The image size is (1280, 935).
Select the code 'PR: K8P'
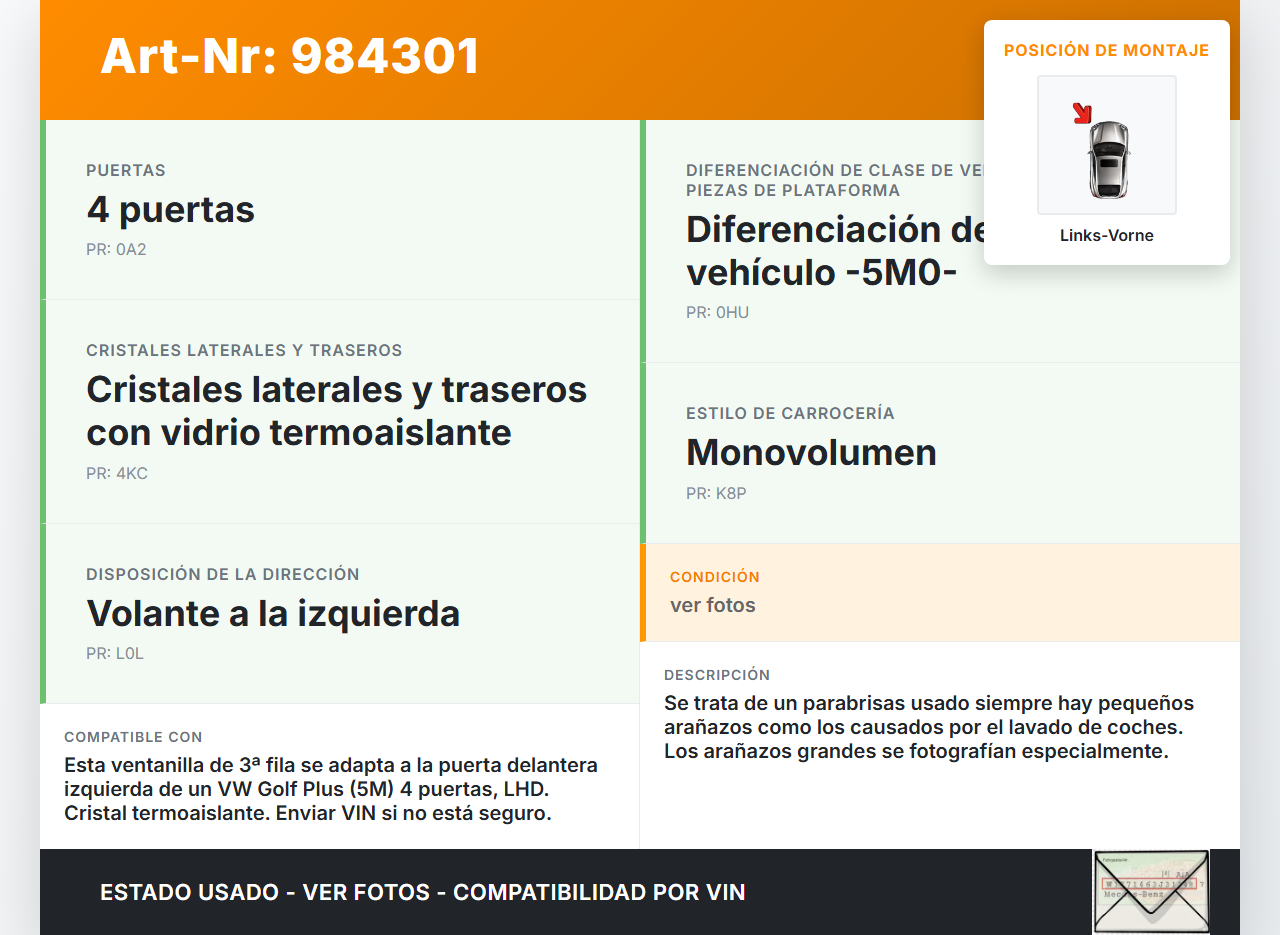(x=716, y=493)
